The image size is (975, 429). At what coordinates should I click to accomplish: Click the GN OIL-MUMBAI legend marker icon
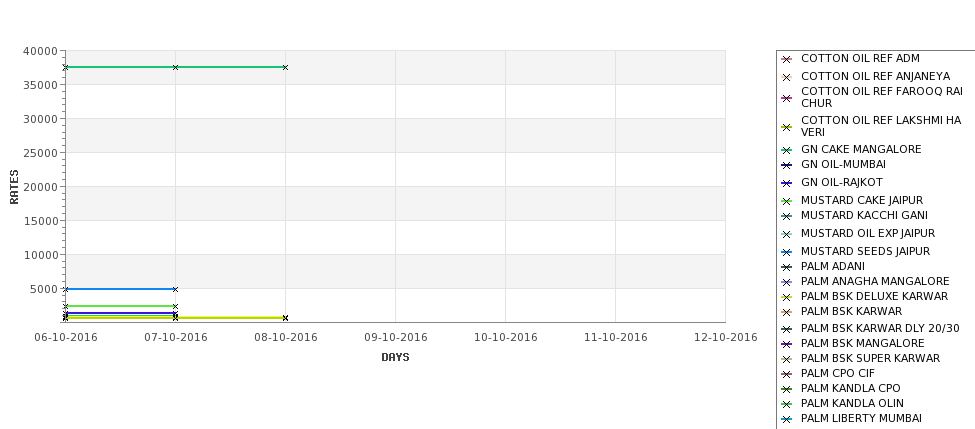click(x=786, y=165)
